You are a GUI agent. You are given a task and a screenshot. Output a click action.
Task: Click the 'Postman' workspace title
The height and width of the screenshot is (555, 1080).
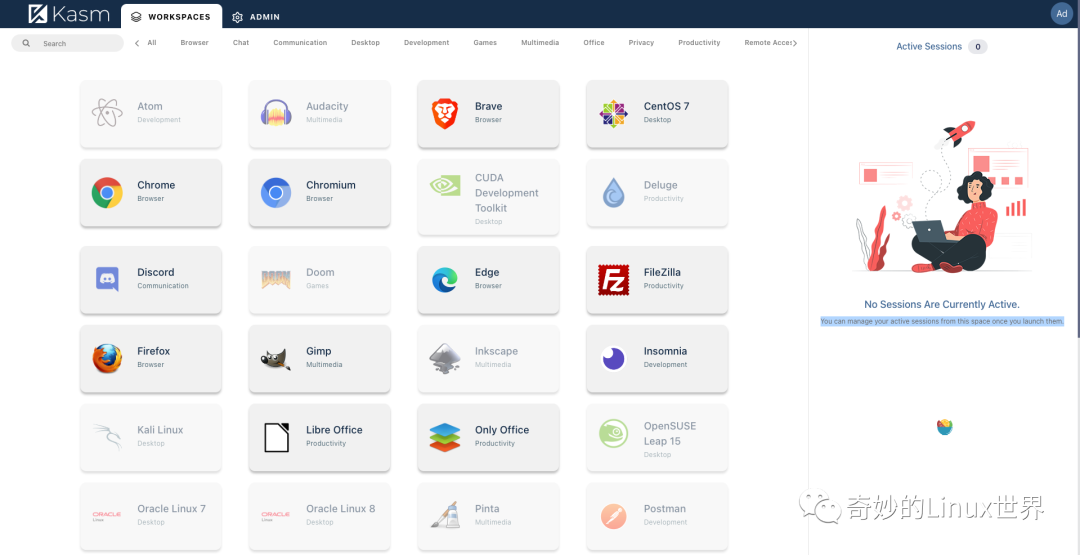point(665,509)
